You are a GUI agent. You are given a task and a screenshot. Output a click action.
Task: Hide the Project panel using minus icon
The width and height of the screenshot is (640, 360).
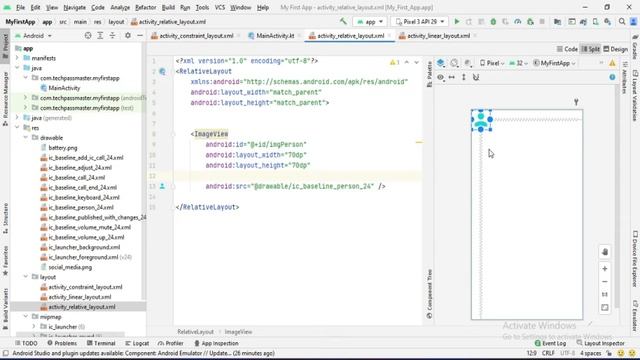tap(140, 36)
